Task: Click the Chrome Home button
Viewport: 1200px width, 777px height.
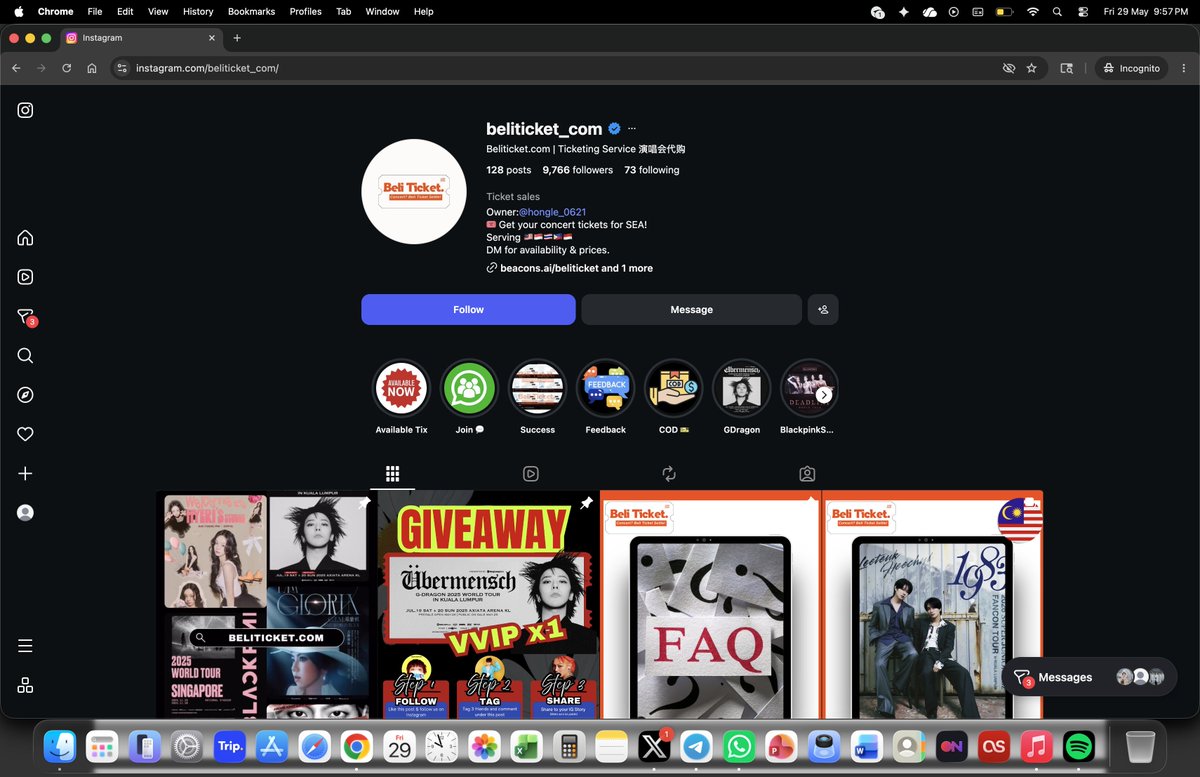Action: 92,68
